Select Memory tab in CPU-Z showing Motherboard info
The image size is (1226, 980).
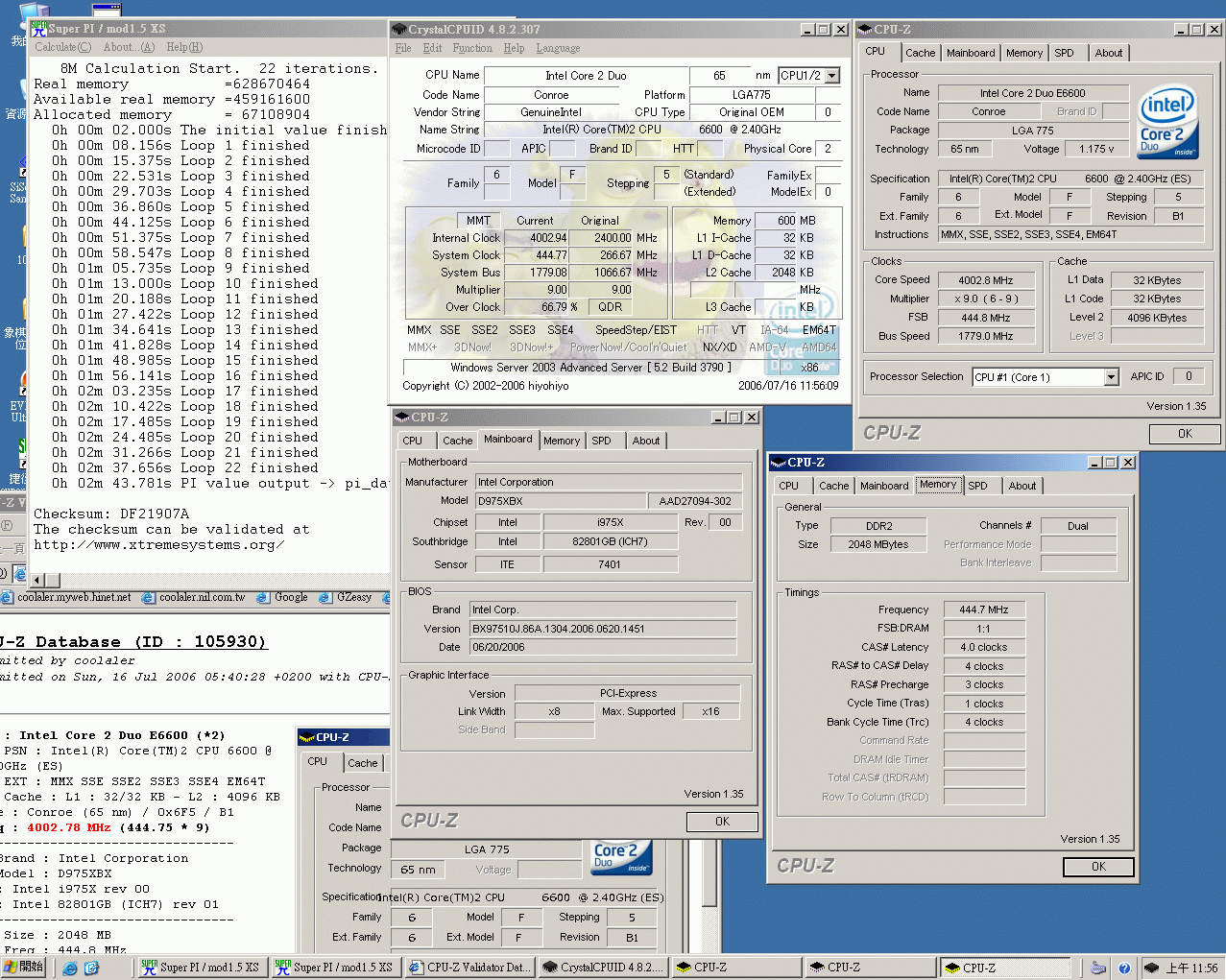pyautogui.click(x=562, y=441)
